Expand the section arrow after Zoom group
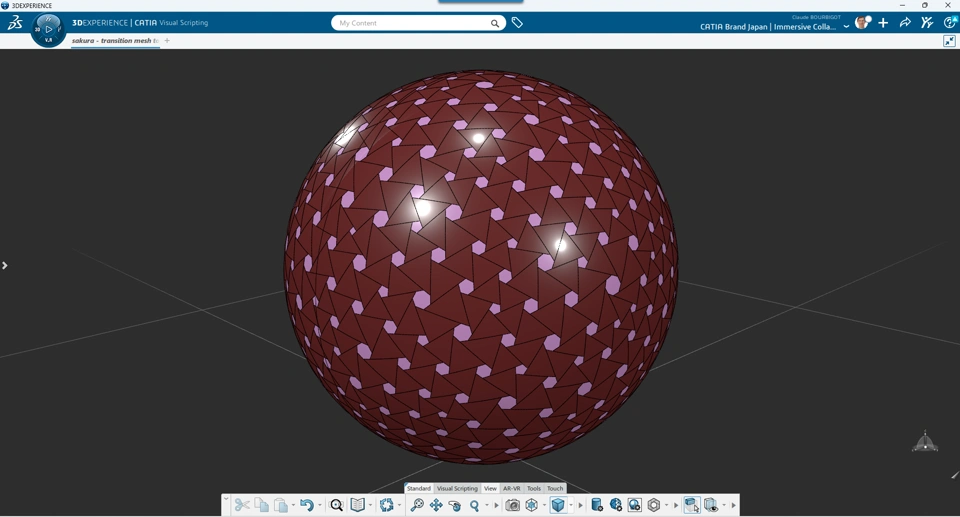This screenshot has height=517, width=960. (496, 505)
